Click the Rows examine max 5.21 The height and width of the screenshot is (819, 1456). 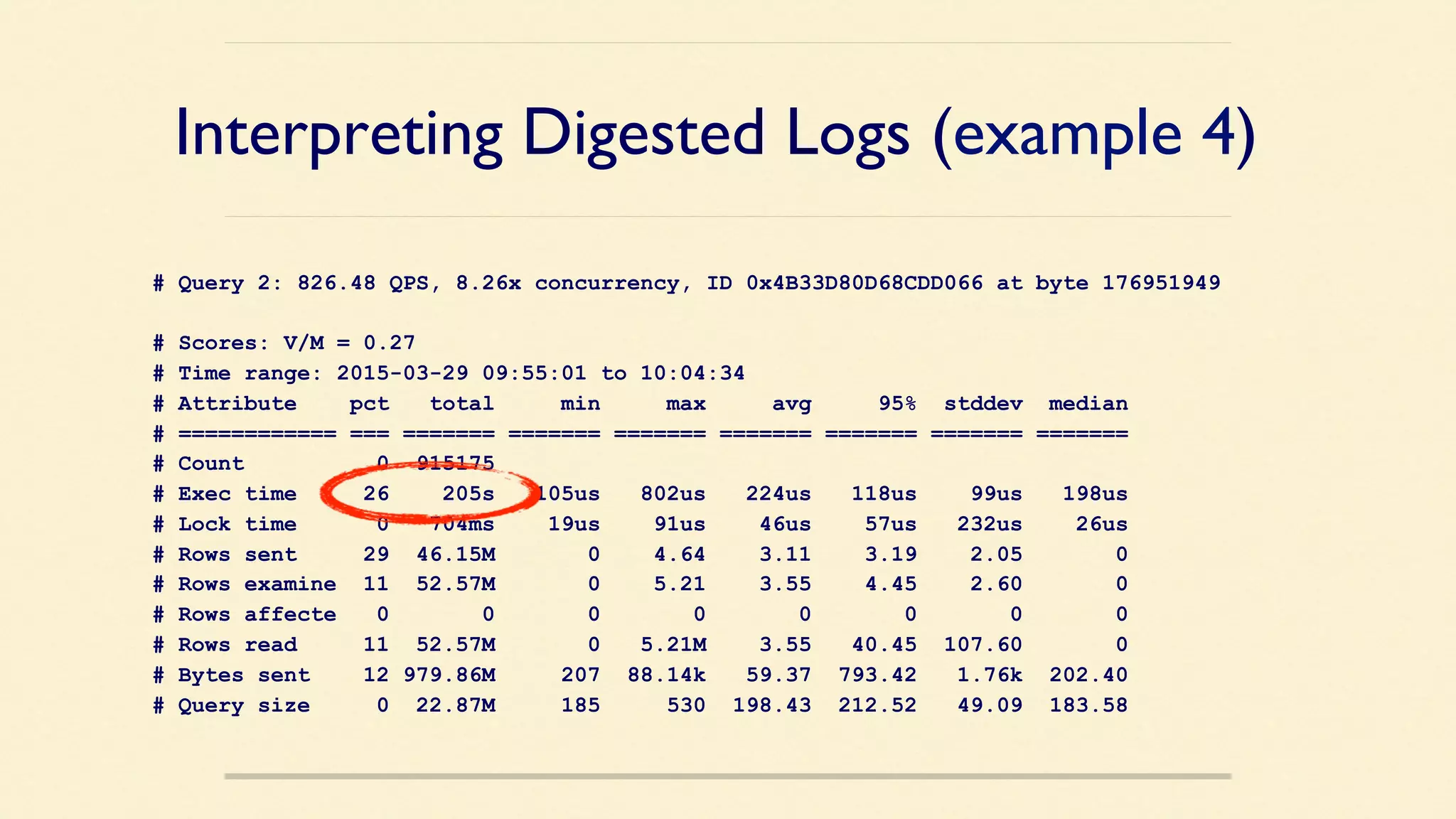coord(680,584)
